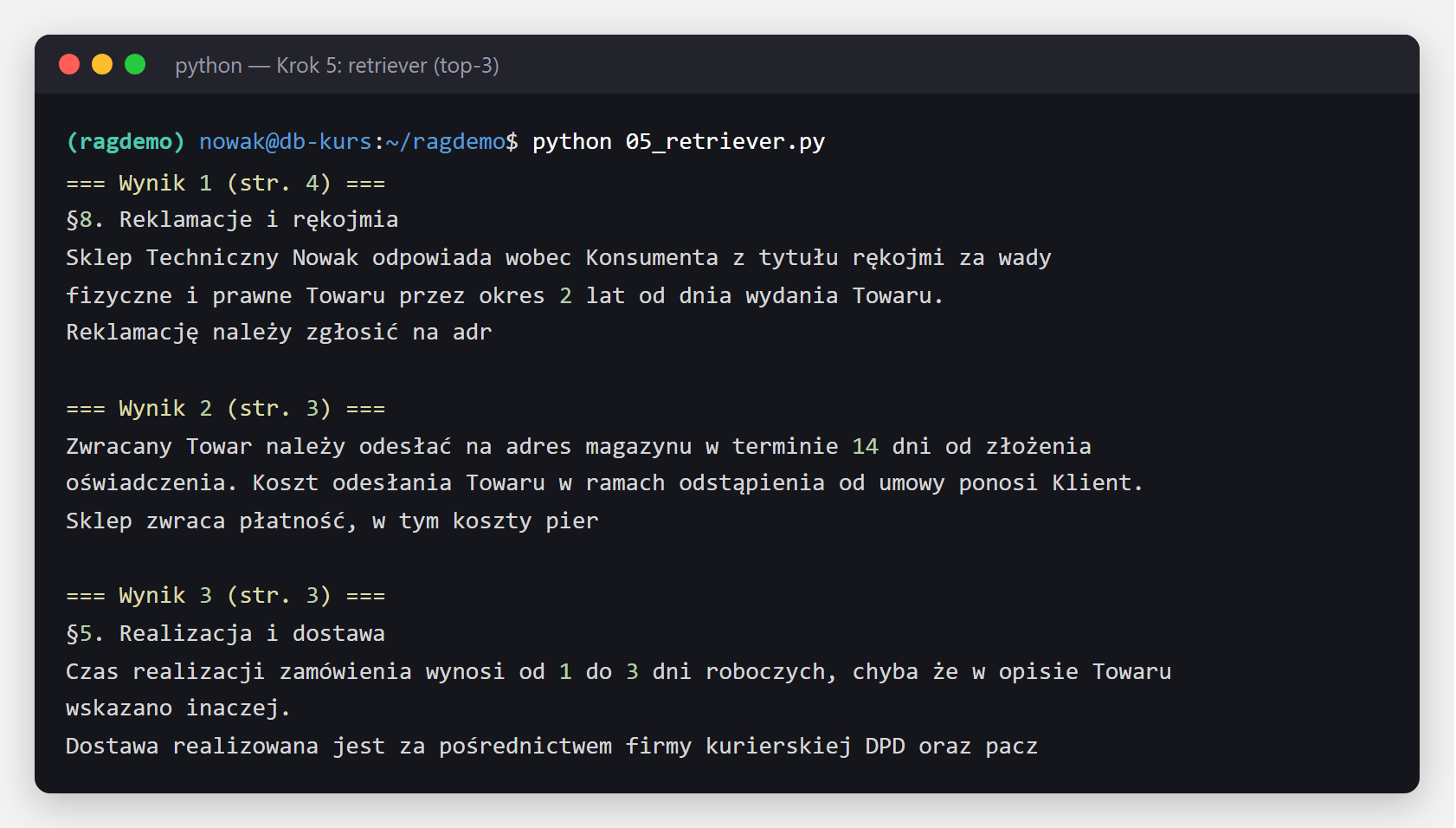Click the '~/ragdemo' path in the prompt

tap(446, 141)
